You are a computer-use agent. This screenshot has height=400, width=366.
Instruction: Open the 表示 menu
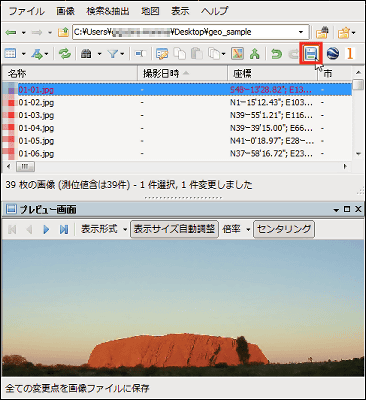[x=180, y=11]
